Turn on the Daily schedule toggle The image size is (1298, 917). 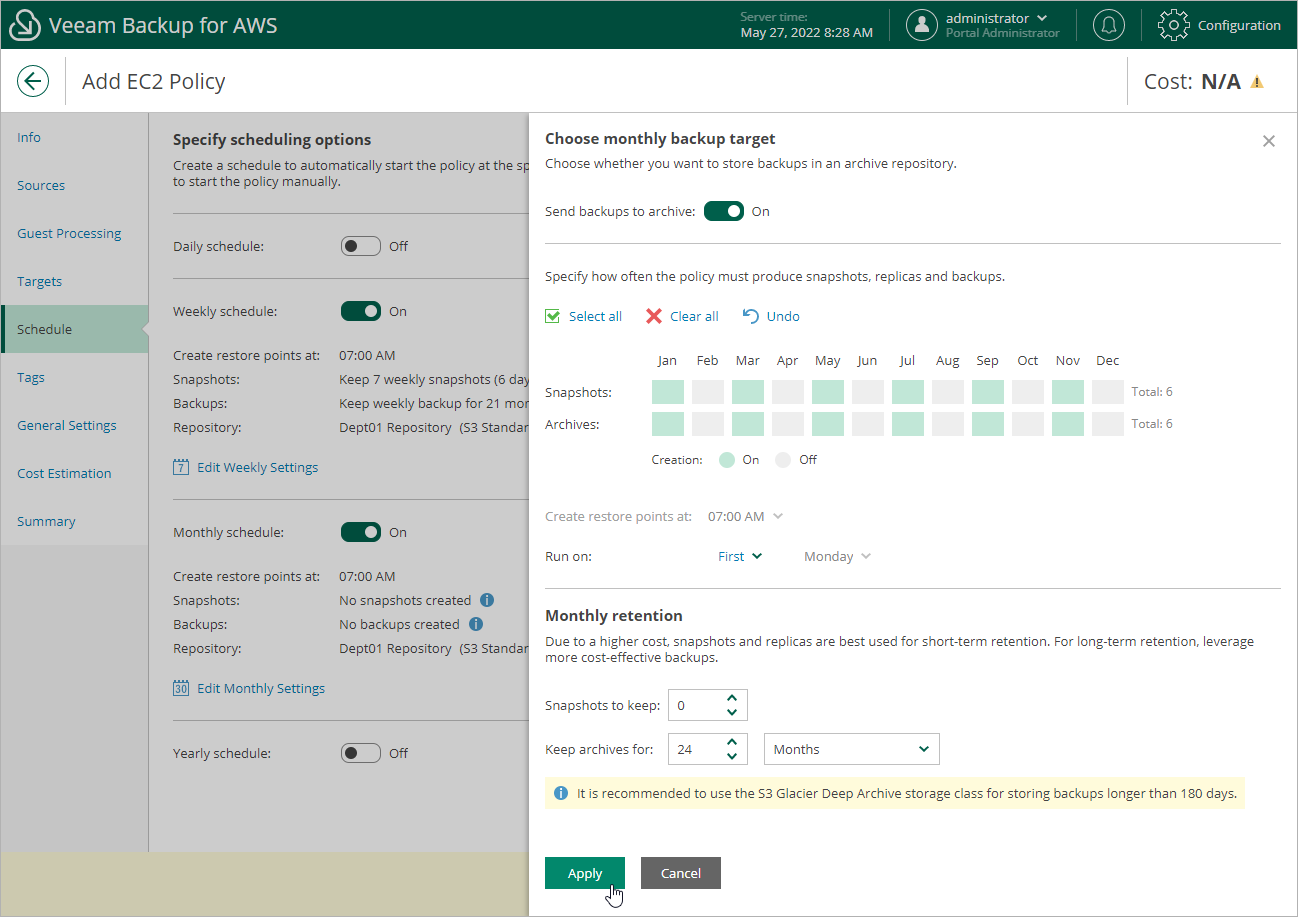pos(360,245)
